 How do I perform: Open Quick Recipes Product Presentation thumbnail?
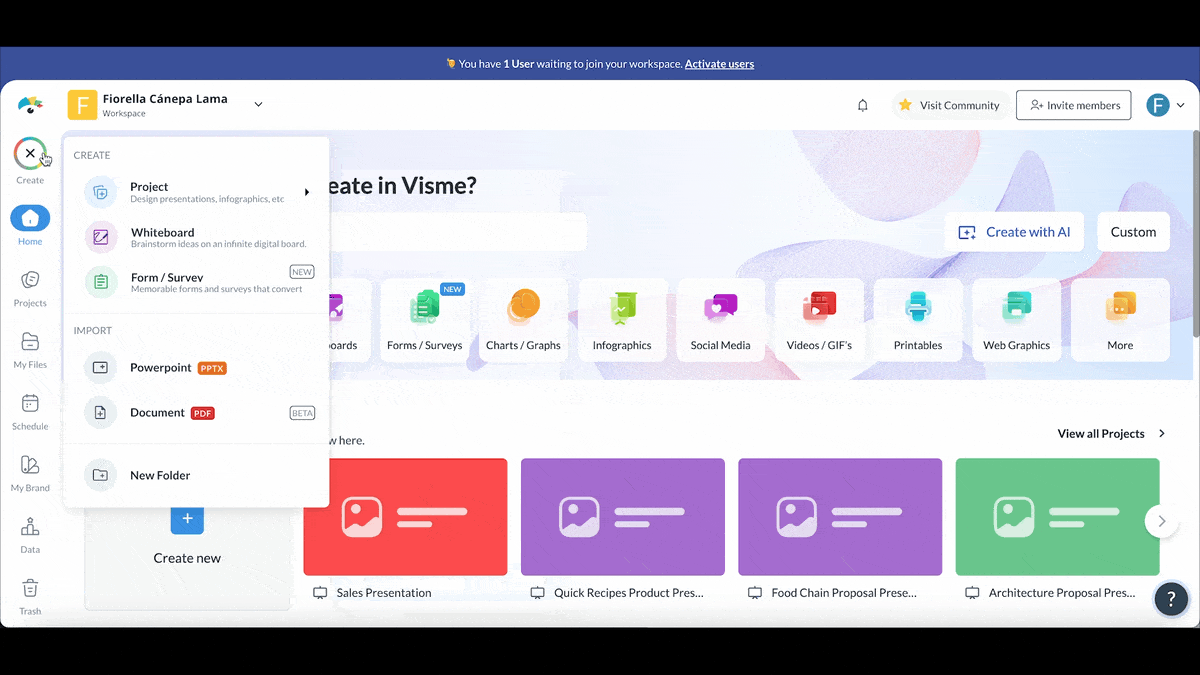(x=623, y=517)
